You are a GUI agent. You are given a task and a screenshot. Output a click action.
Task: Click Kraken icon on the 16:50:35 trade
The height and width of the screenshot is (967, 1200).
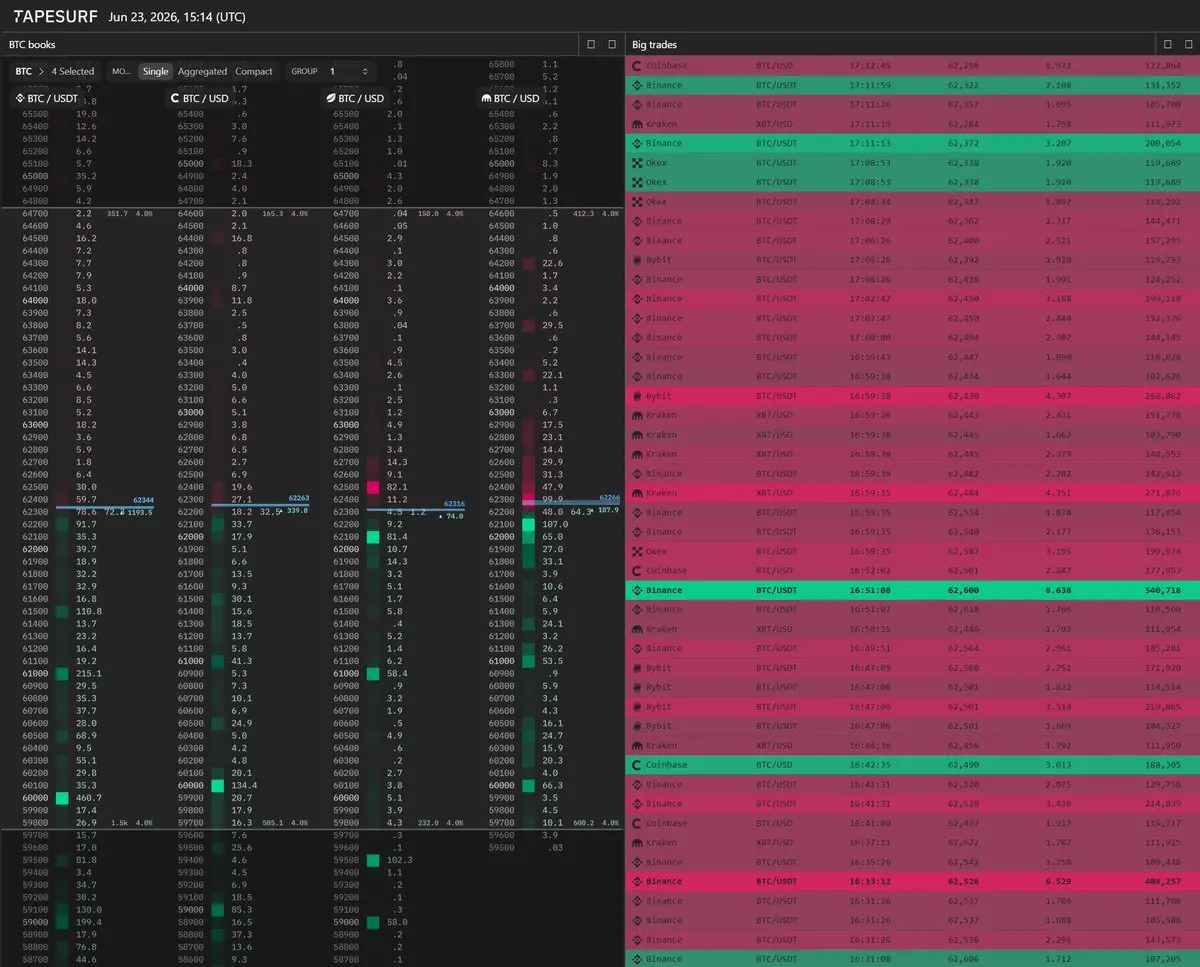(x=636, y=629)
